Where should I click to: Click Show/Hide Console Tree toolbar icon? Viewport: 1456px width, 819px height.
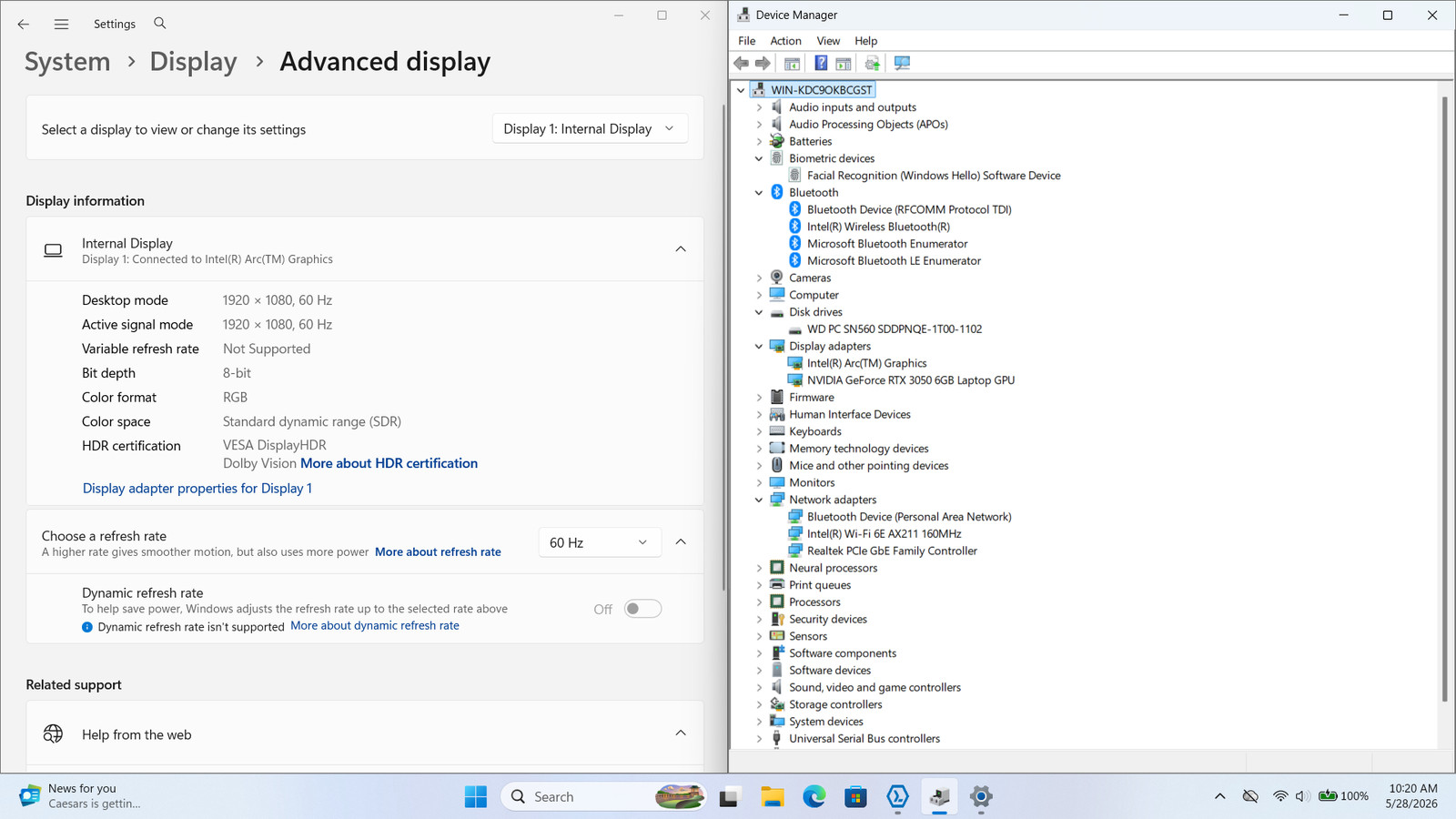click(x=793, y=64)
